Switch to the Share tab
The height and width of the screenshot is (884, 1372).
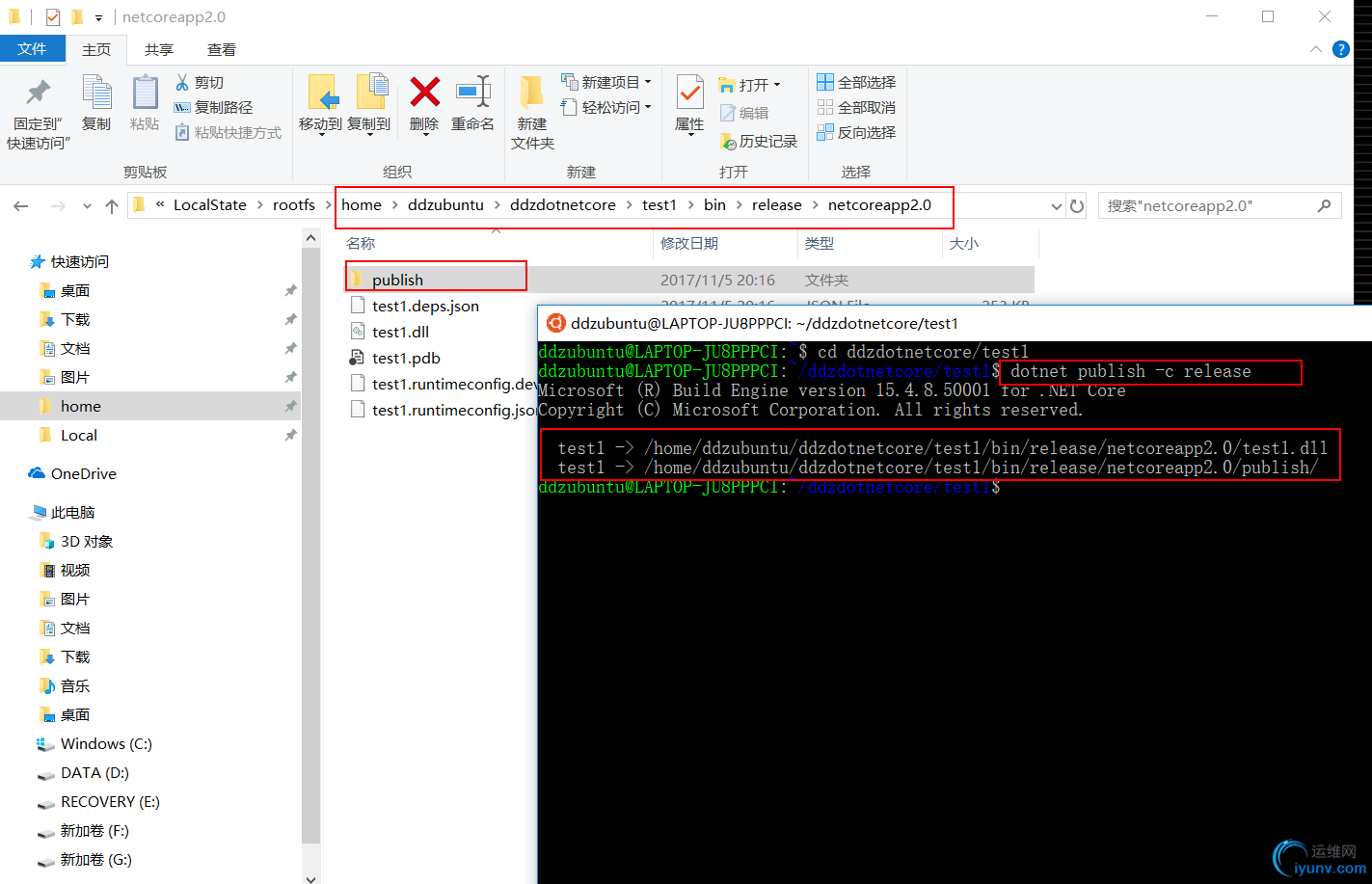159,50
